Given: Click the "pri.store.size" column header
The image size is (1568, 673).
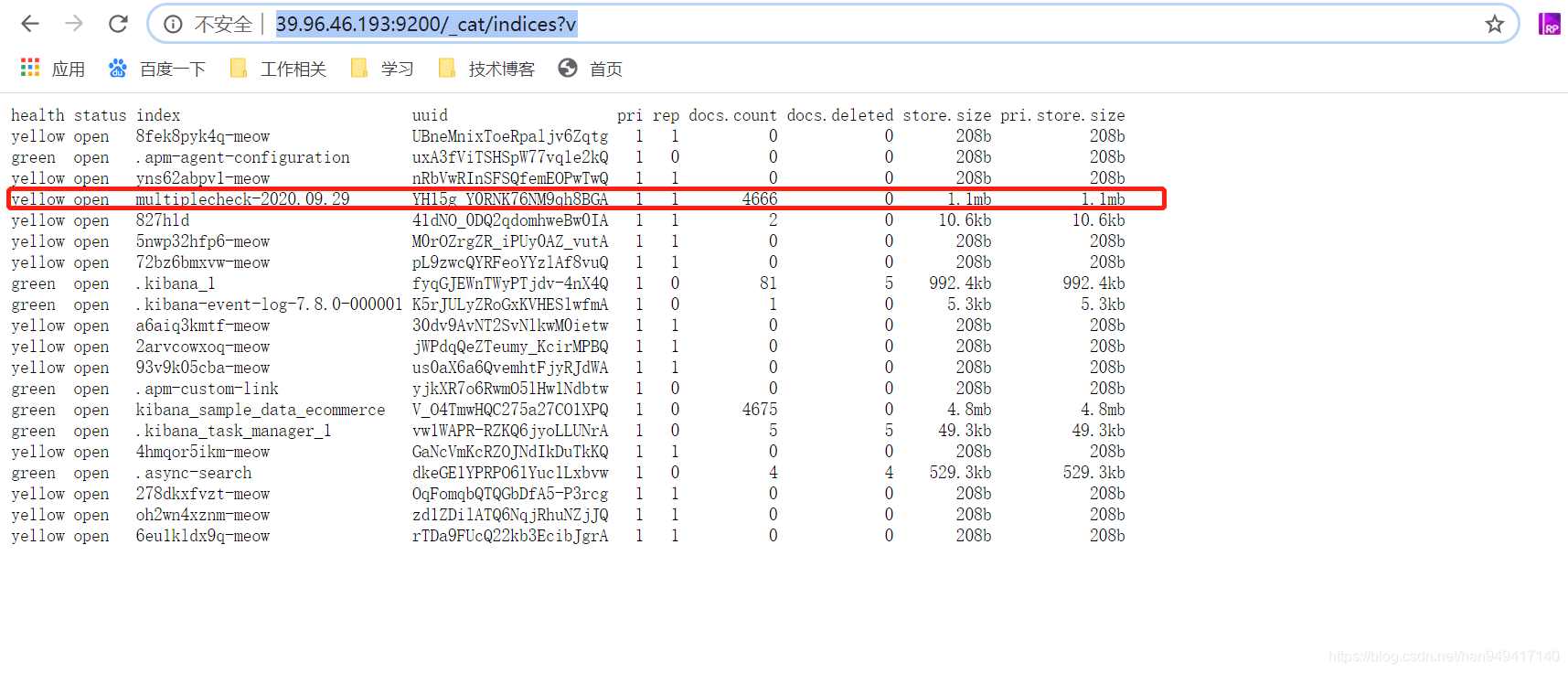Looking at the screenshot, I should point(1062,115).
